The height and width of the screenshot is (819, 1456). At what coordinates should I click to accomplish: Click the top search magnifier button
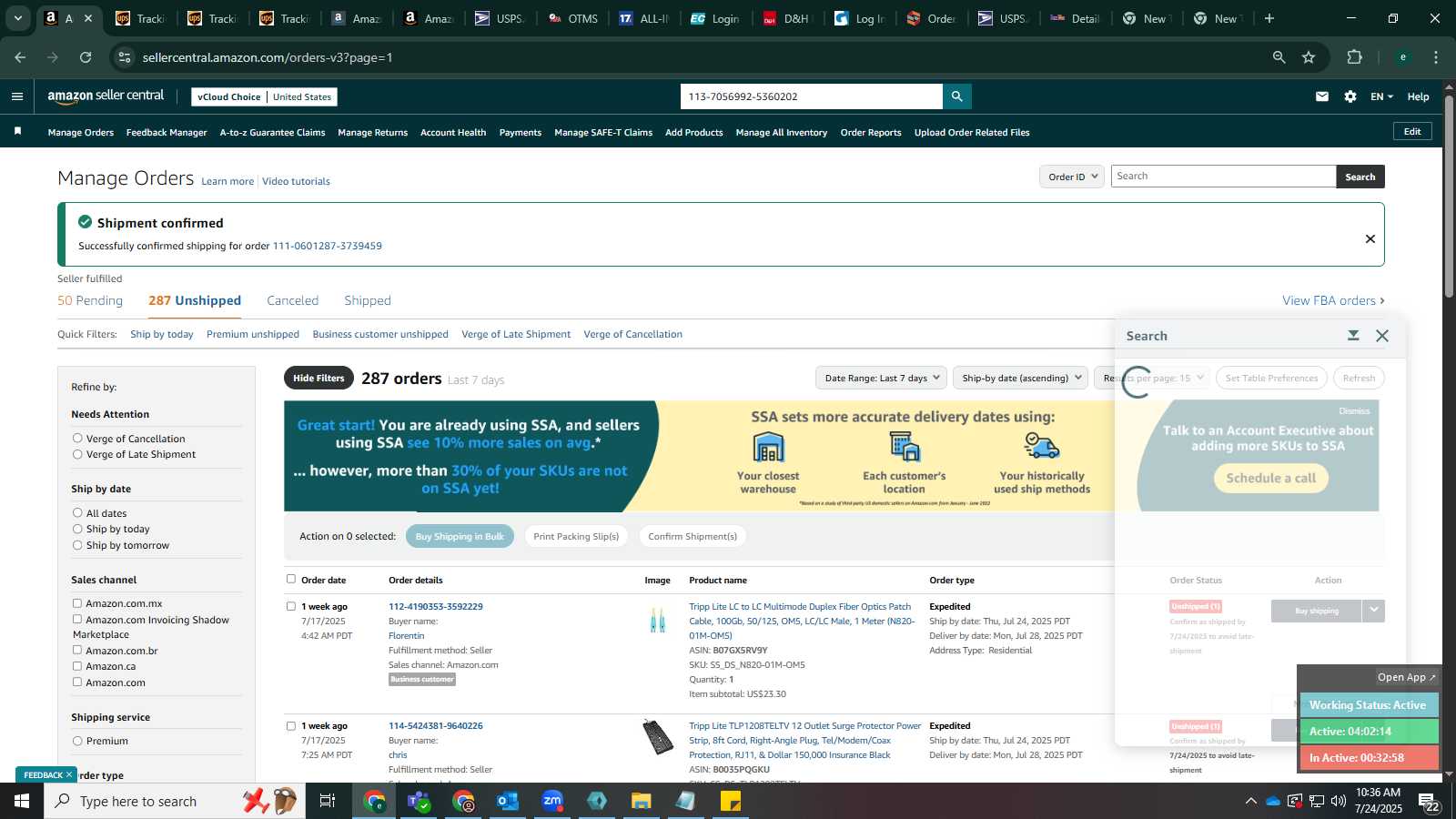pyautogui.click(x=956, y=96)
